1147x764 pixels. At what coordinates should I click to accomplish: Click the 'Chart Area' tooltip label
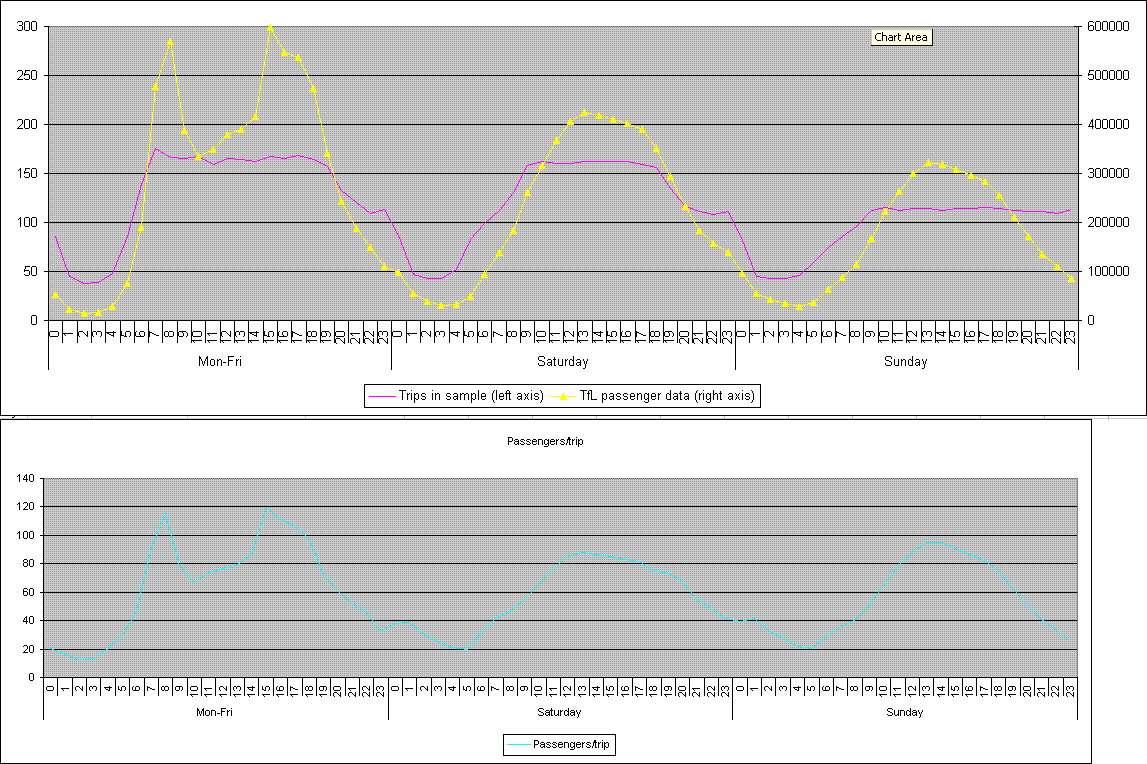point(901,38)
